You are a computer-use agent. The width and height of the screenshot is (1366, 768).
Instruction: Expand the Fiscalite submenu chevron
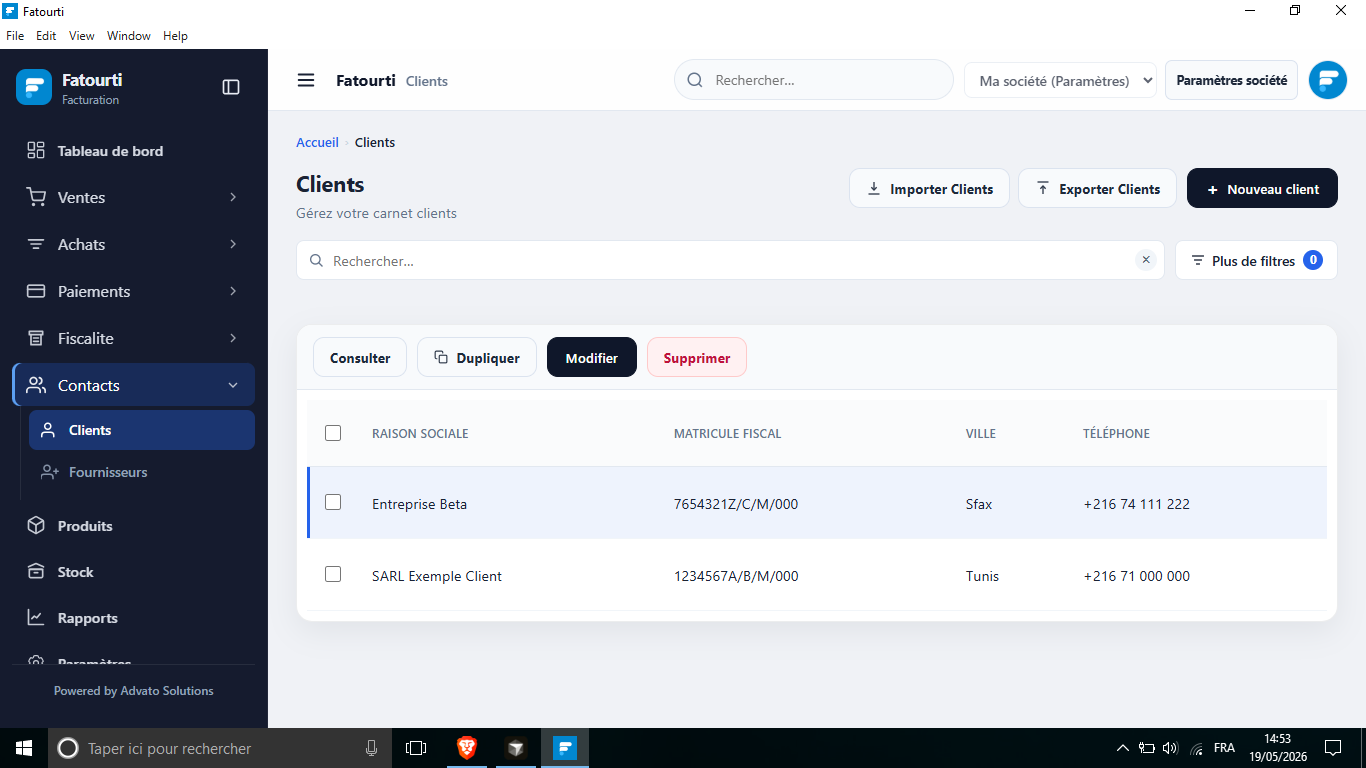point(233,338)
